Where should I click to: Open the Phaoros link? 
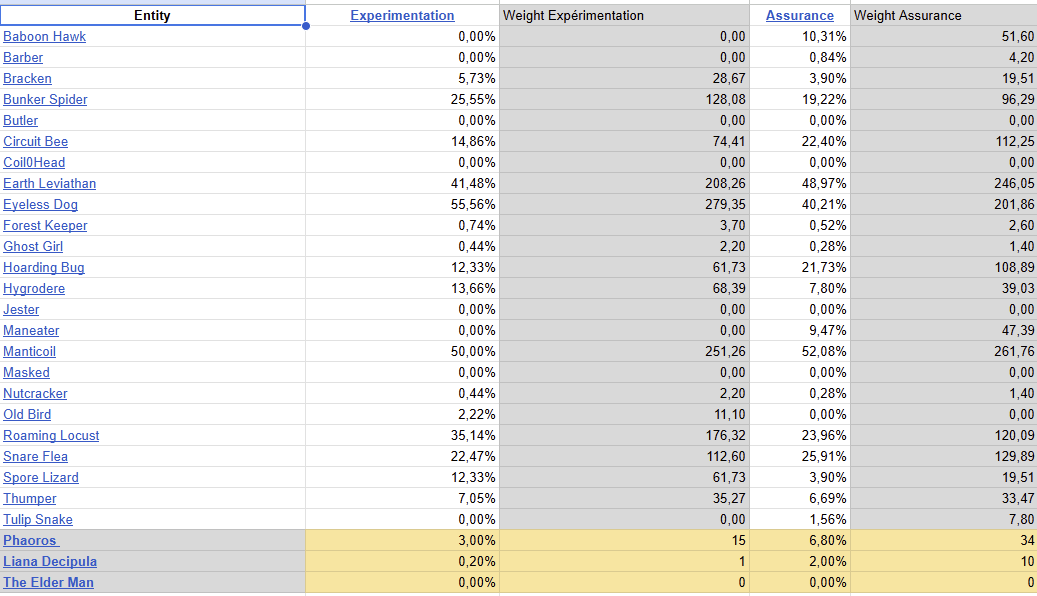pos(31,540)
